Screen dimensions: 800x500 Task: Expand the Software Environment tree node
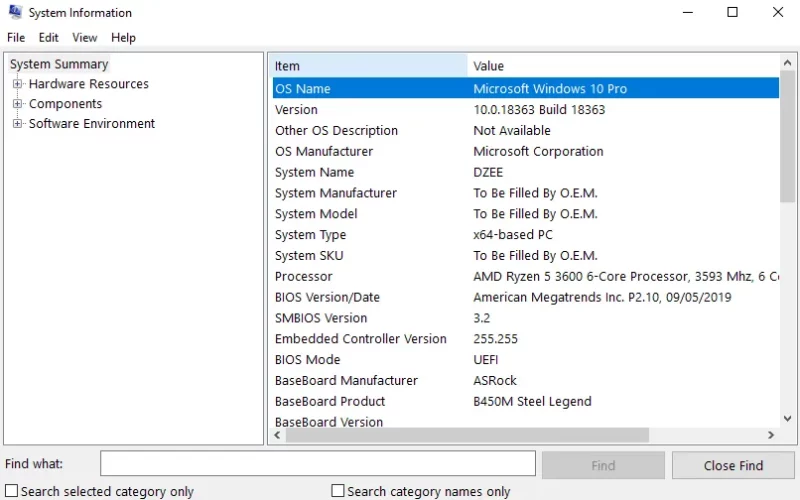[x=17, y=123]
